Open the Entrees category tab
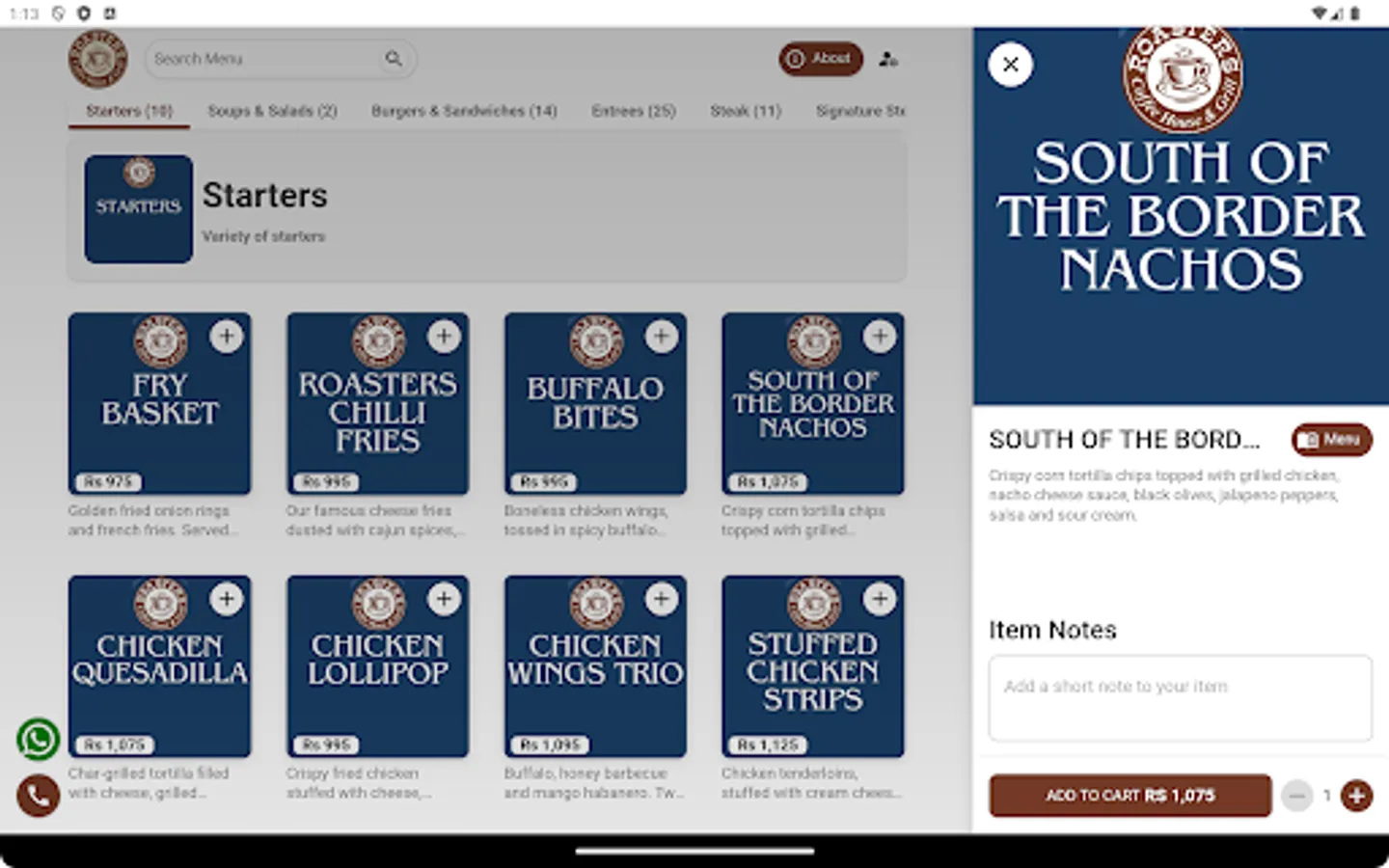The width and height of the screenshot is (1389, 868). tap(633, 111)
